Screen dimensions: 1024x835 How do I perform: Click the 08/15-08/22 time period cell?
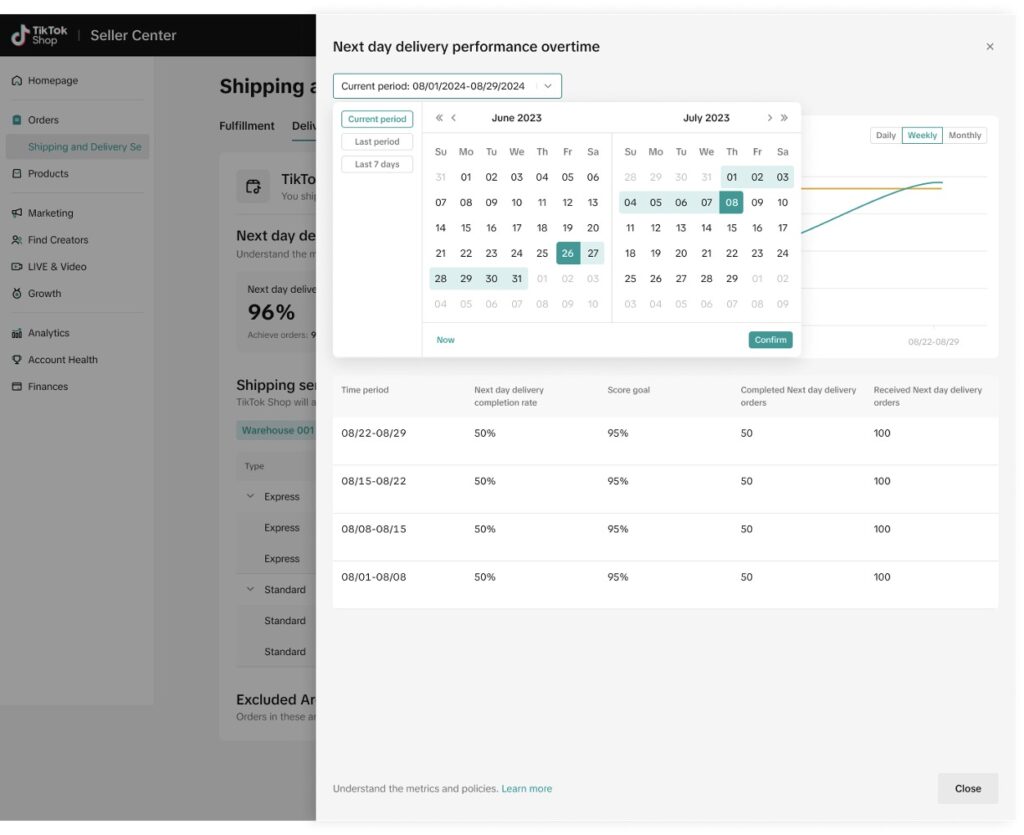pos(374,481)
